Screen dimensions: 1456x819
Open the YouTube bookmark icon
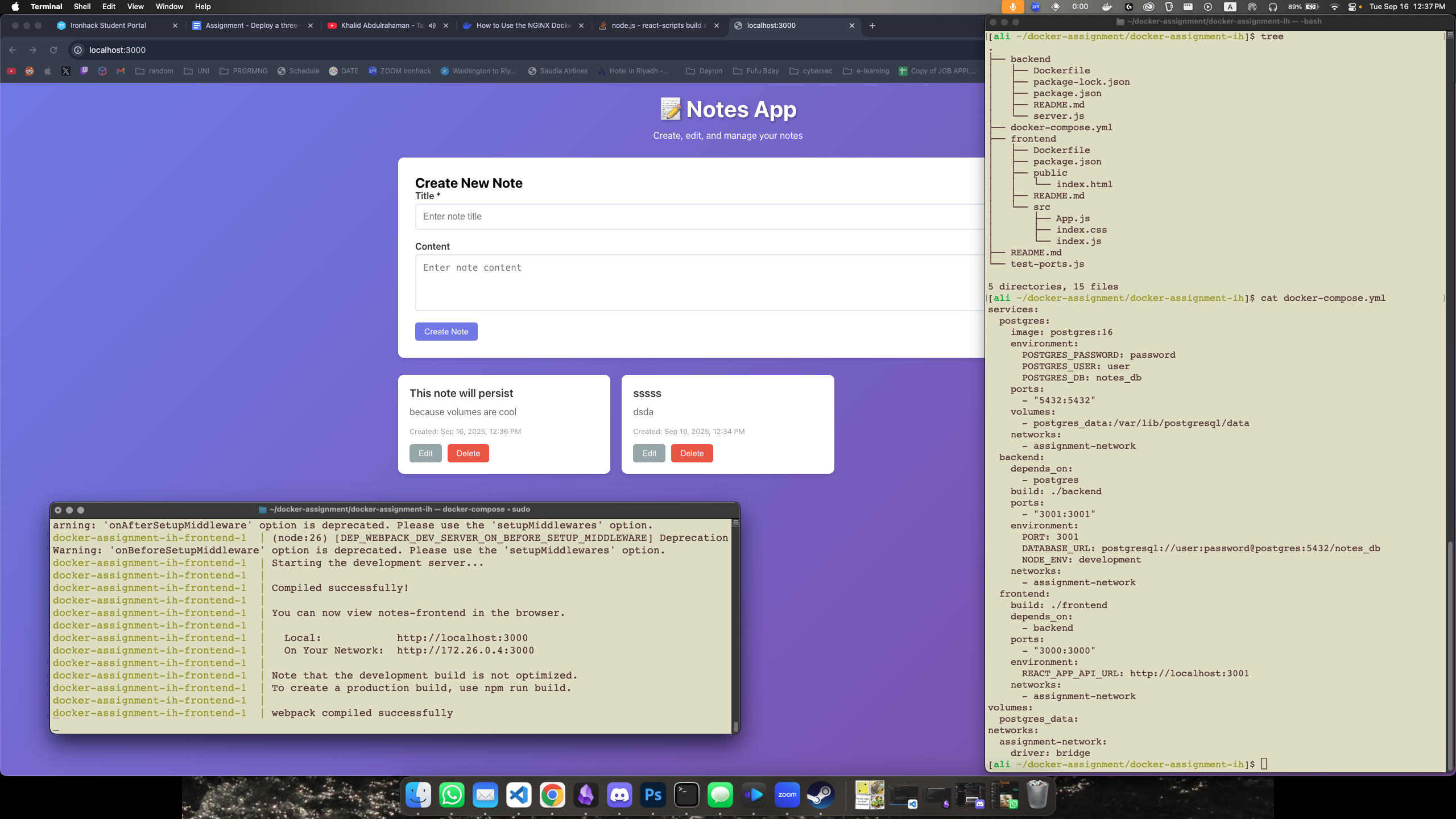11,71
